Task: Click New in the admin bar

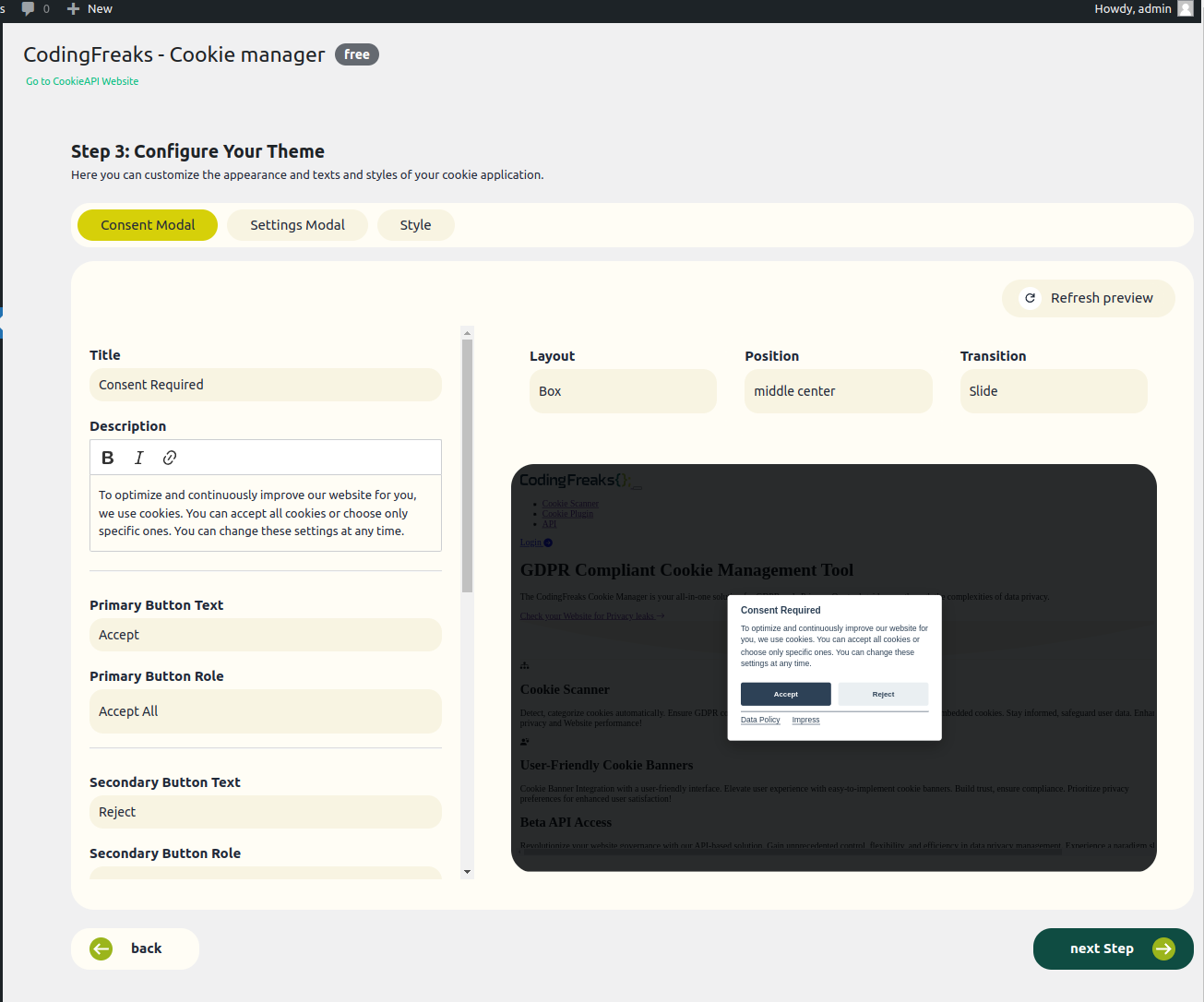Action: (100, 8)
